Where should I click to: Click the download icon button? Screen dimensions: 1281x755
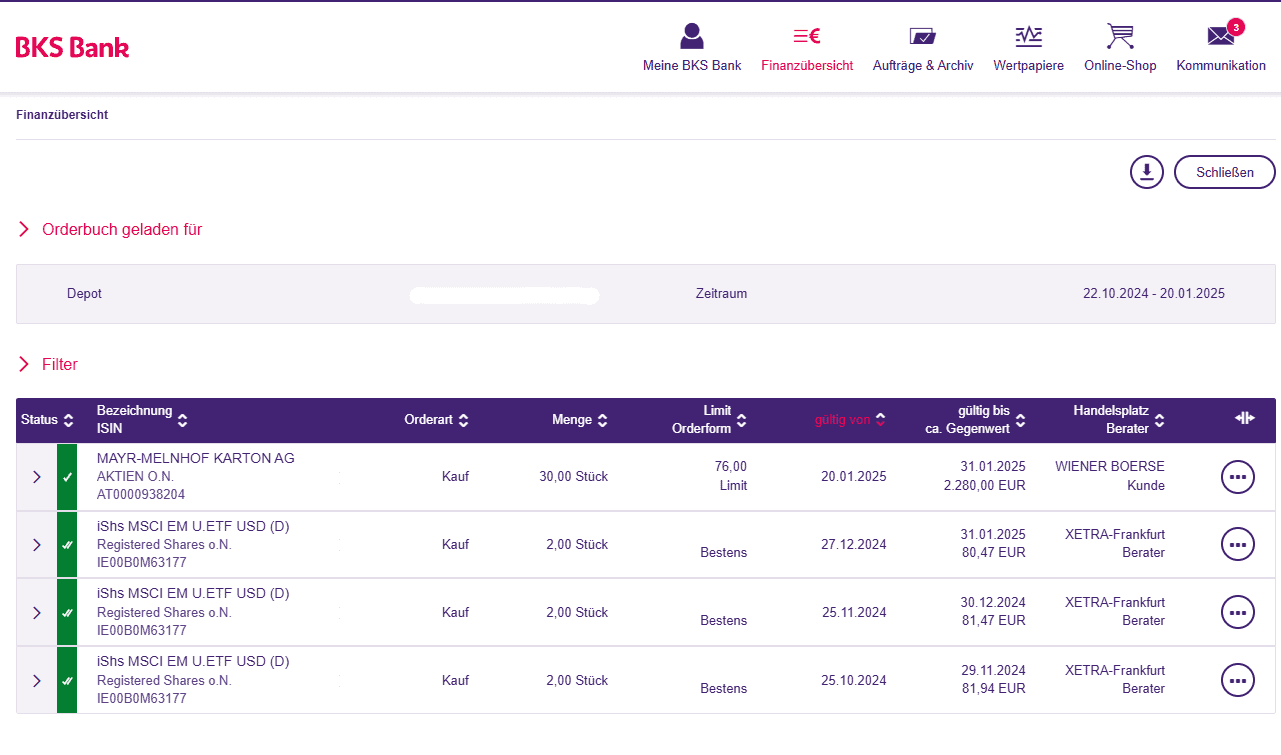coord(1147,172)
